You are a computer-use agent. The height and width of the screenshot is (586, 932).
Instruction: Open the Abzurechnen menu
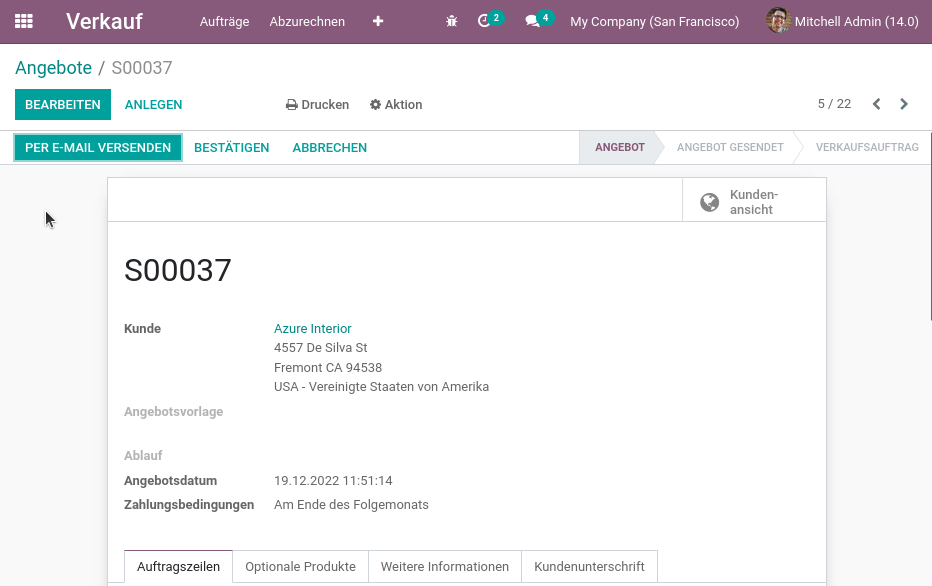click(x=307, y=21)
